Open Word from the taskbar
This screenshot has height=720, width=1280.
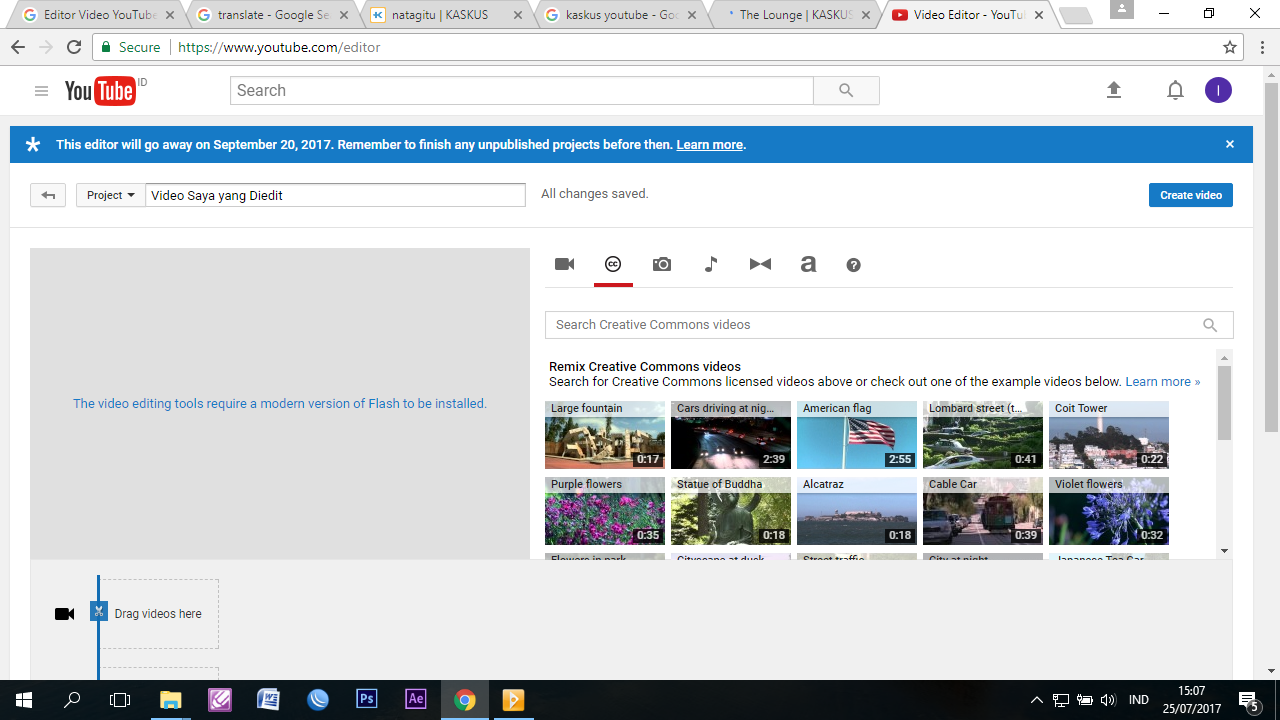pos(268,699)
